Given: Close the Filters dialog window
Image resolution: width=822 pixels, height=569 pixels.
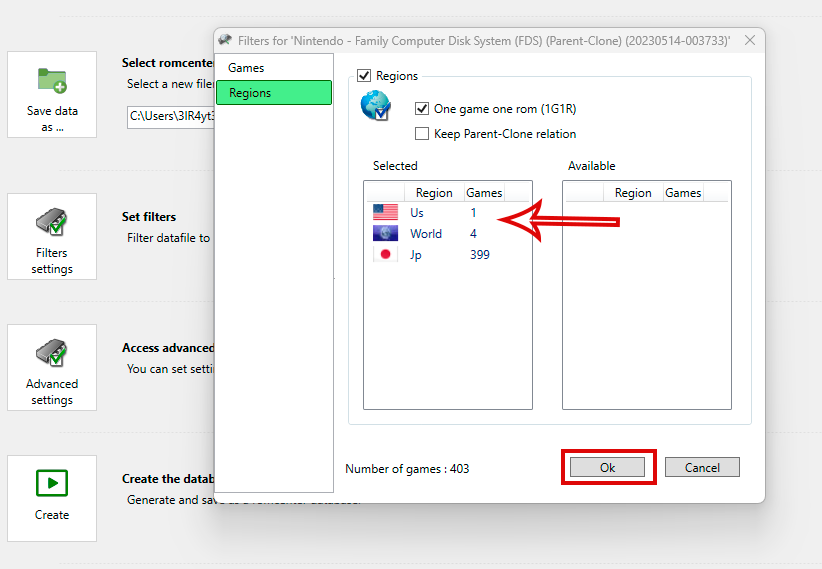Looking at the screenshot, I should pyautogui.click(x=750, y=40).
